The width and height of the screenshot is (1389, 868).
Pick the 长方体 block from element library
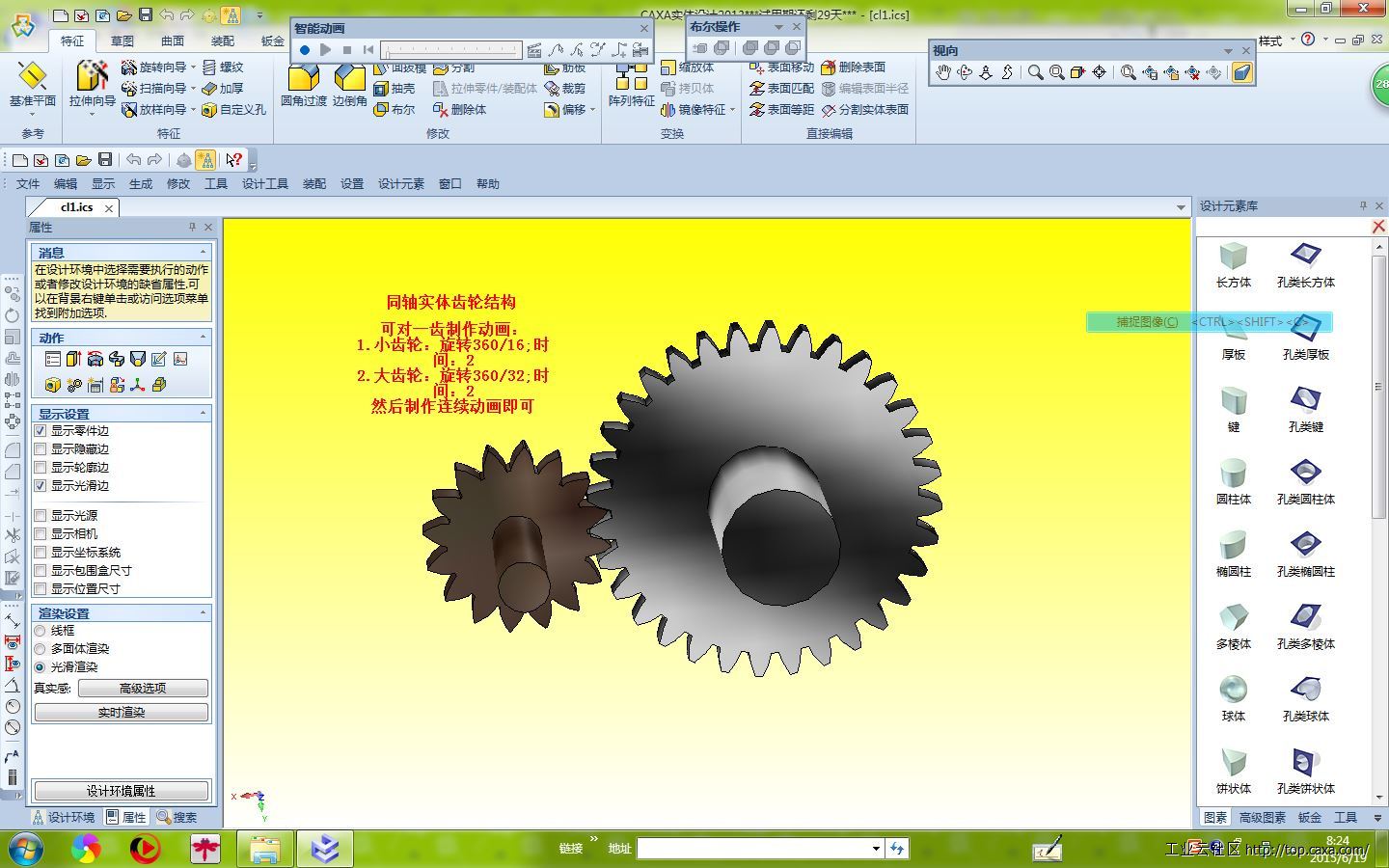click(1234, 265)
